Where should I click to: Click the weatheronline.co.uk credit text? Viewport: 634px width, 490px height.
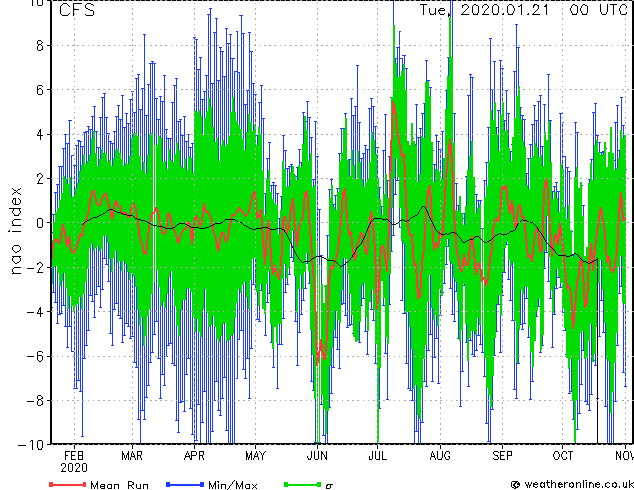point(579,484)
